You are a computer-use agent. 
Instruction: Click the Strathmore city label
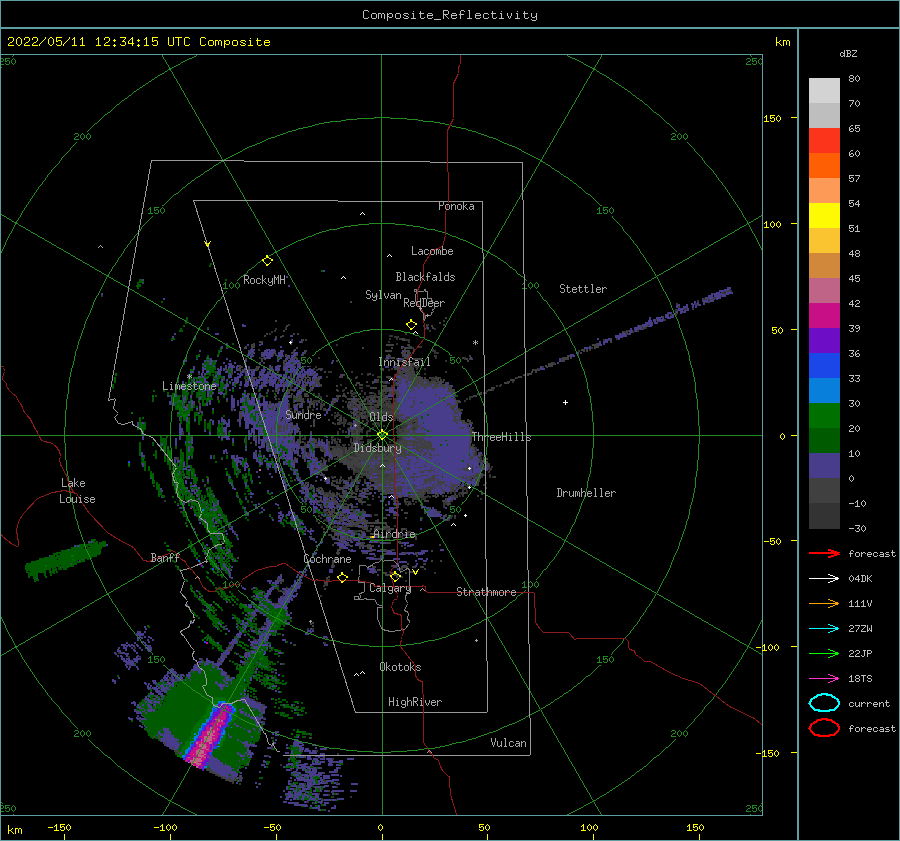tap(486, 592)
